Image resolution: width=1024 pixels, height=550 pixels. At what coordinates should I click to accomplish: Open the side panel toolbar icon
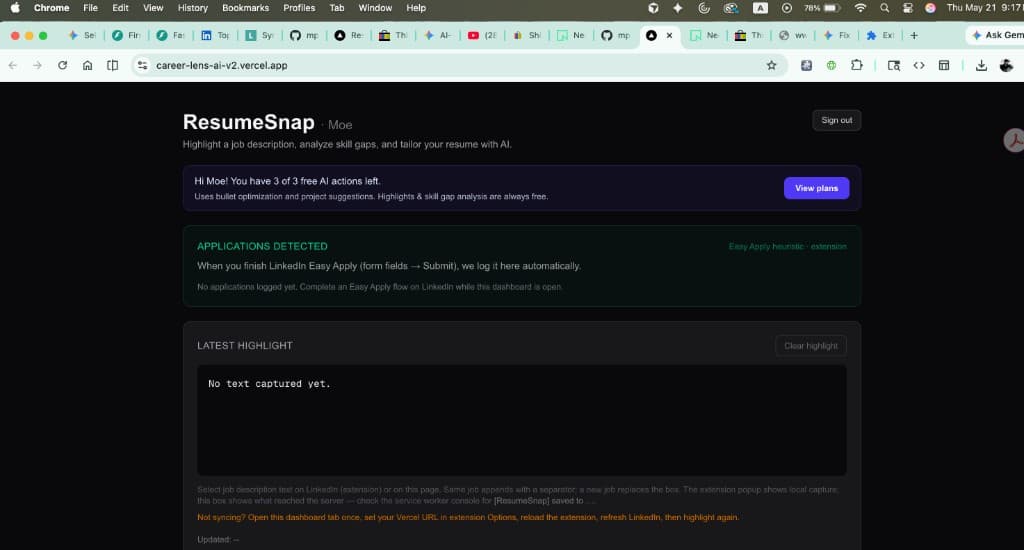[x=944, y=65]
